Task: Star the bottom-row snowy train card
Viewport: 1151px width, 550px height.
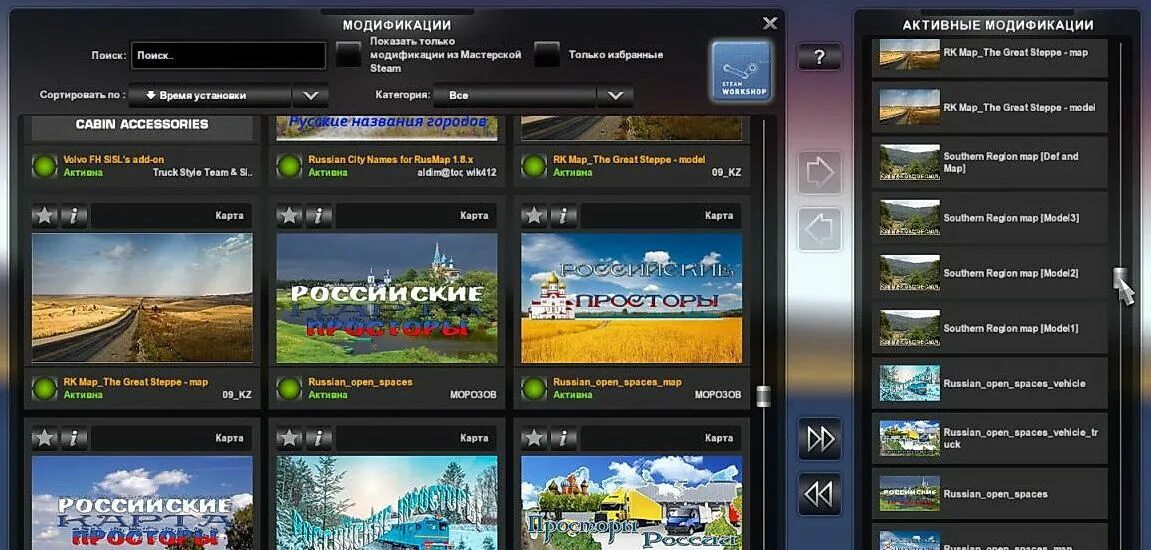Action: coord(289,438)
